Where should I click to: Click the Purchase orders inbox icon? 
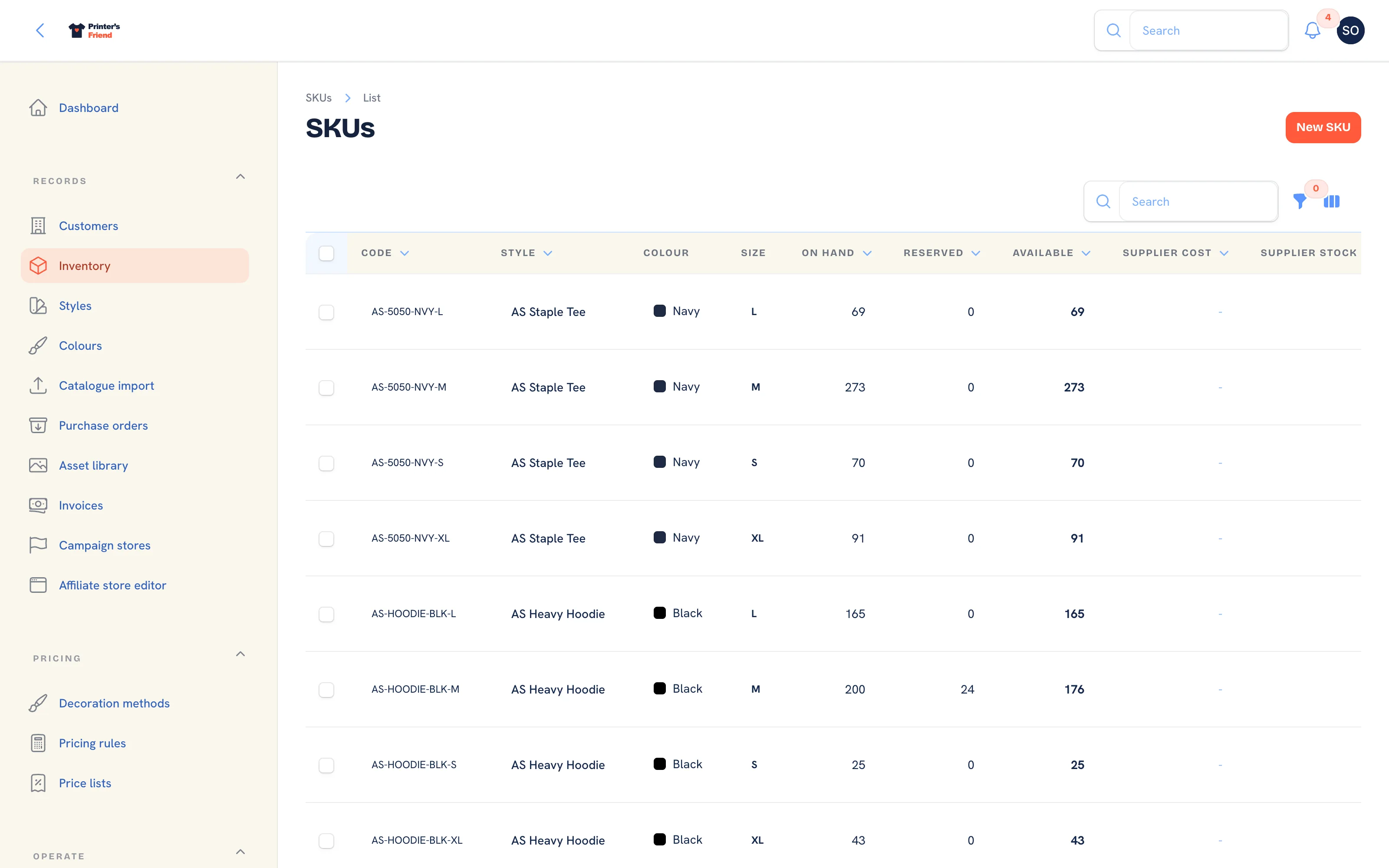pyautogui.click(x=38, y=425)
